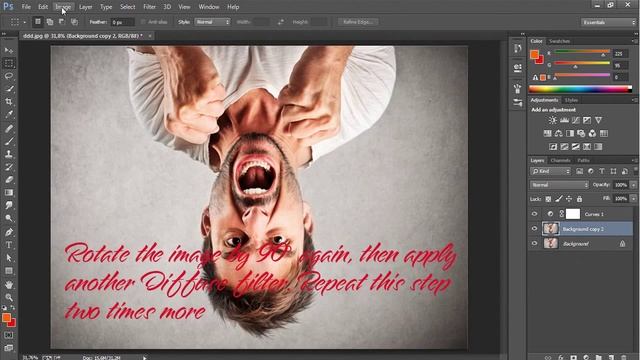
Task: Click the Curves 1 layer mask thumbnail
Action: click(x=573, y=214)
